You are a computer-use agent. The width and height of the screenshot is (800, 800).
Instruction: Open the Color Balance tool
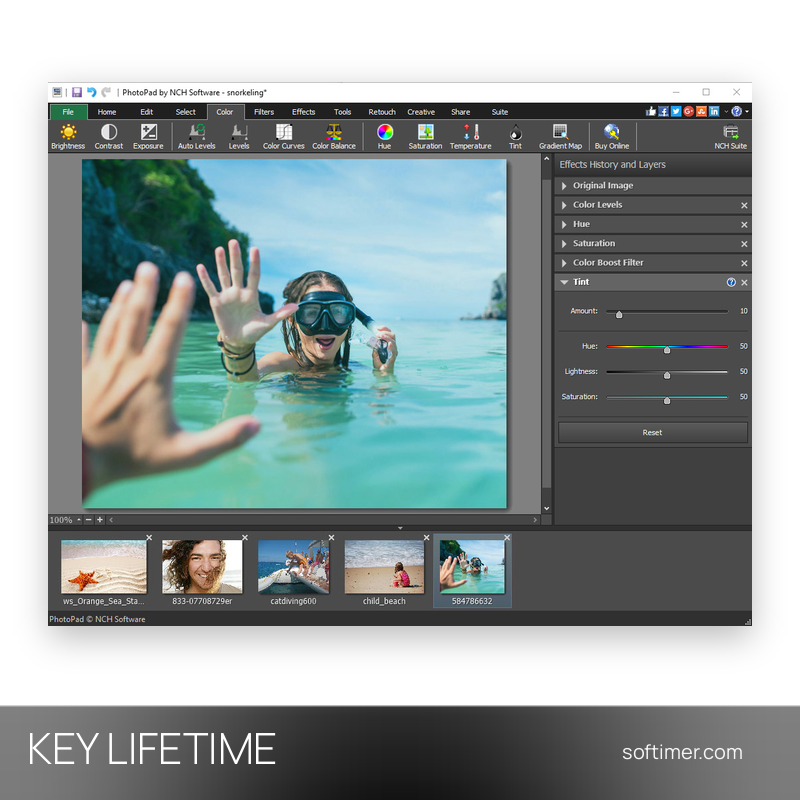334,136
